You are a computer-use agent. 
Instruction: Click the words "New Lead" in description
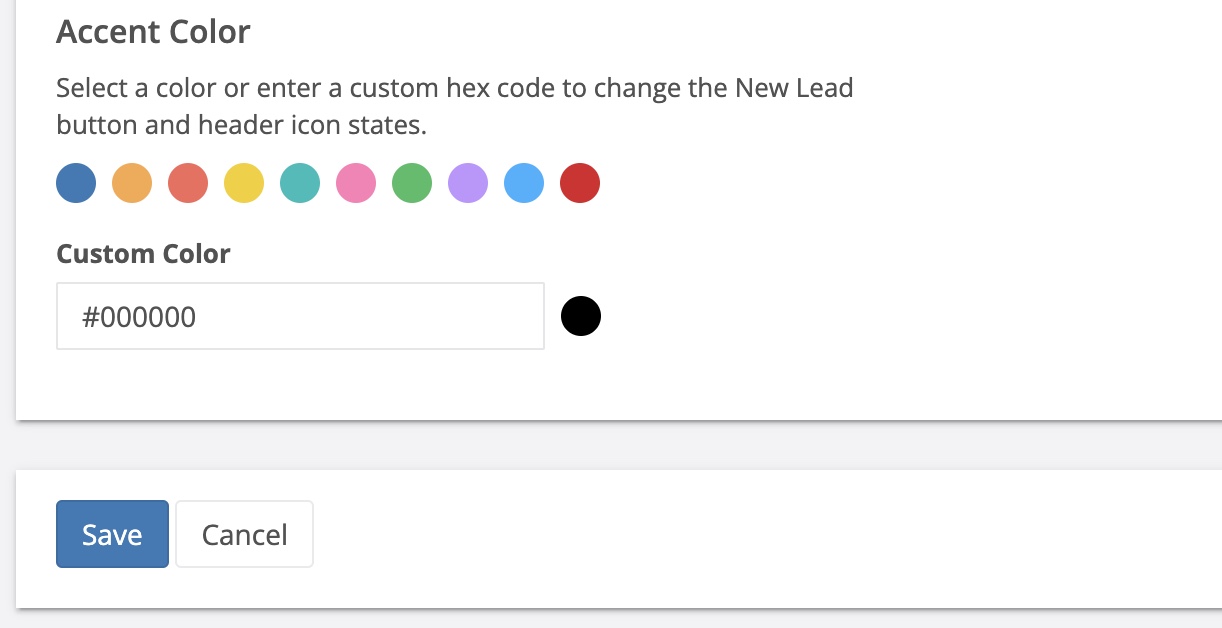point(794,88)
